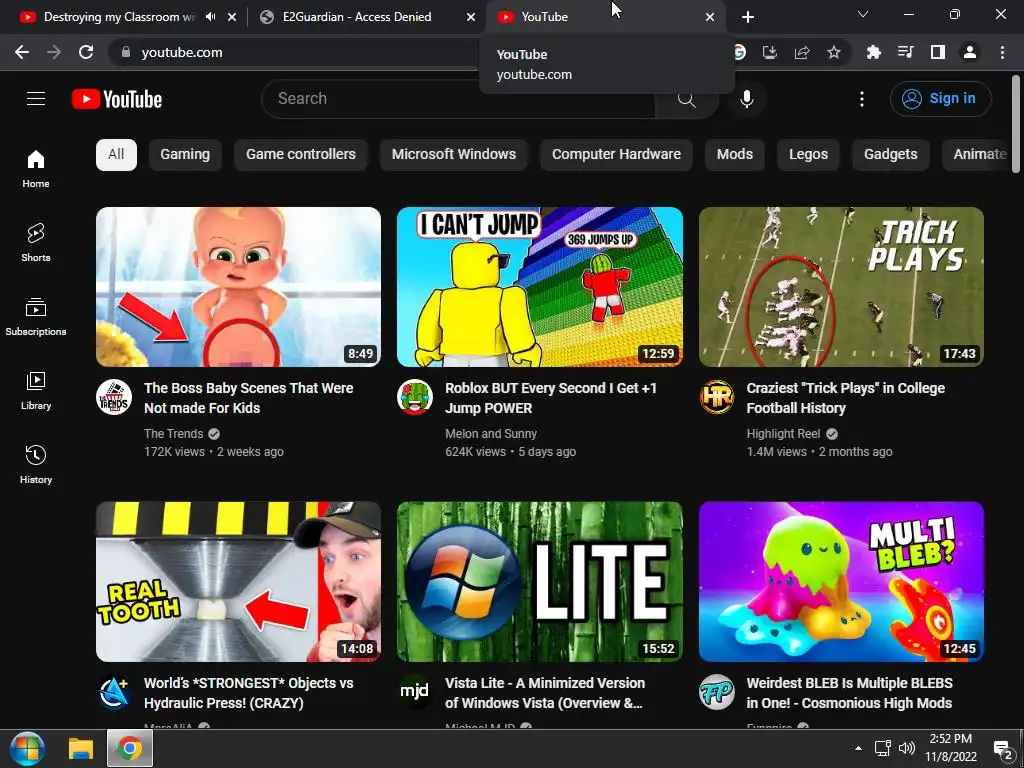Open Shorts from sidebar
1024x768 pixels.
tap(36, 242)
